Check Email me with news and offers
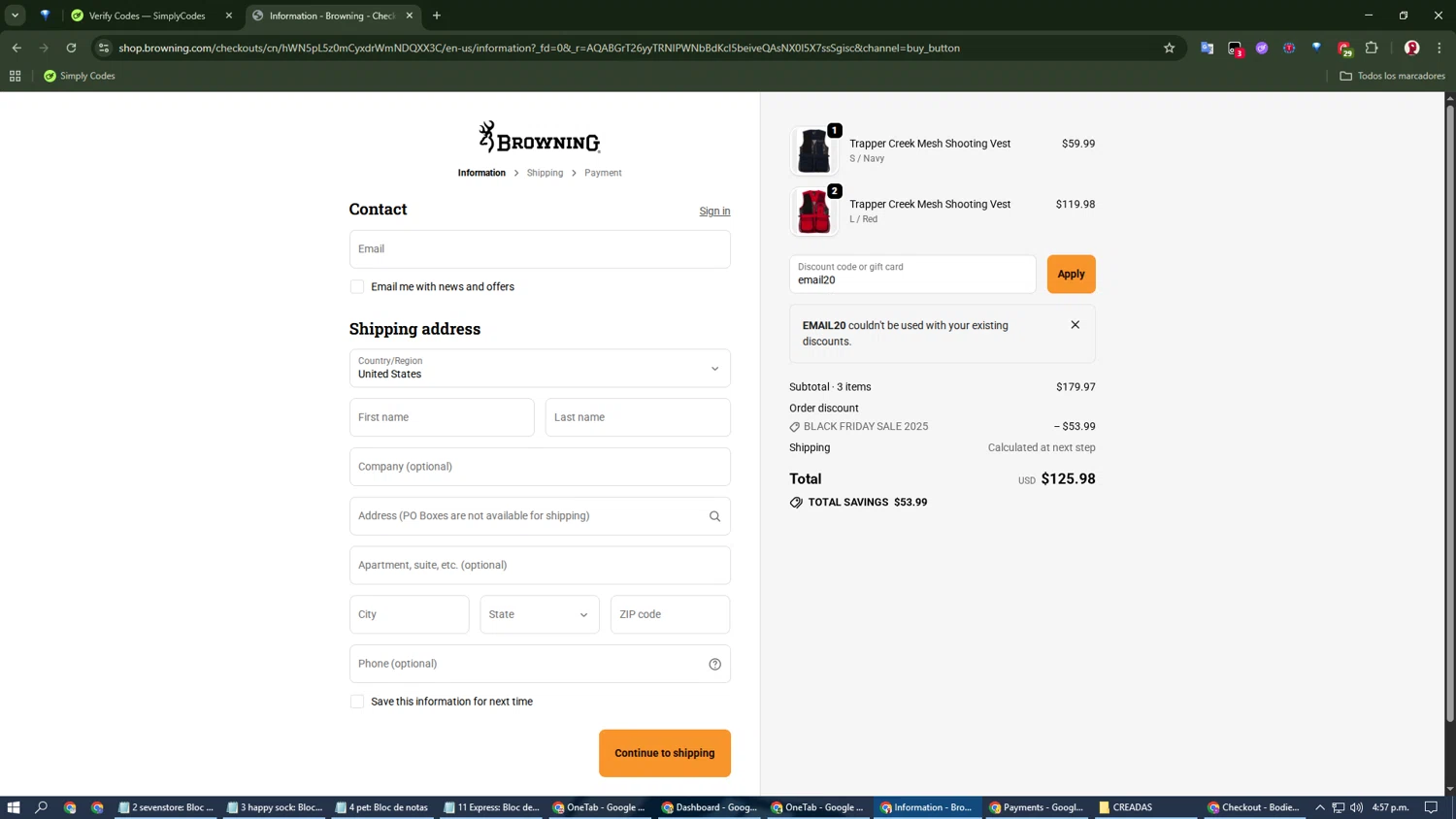Viewport: 1456px width, 819px height. (x=357, y=287)
